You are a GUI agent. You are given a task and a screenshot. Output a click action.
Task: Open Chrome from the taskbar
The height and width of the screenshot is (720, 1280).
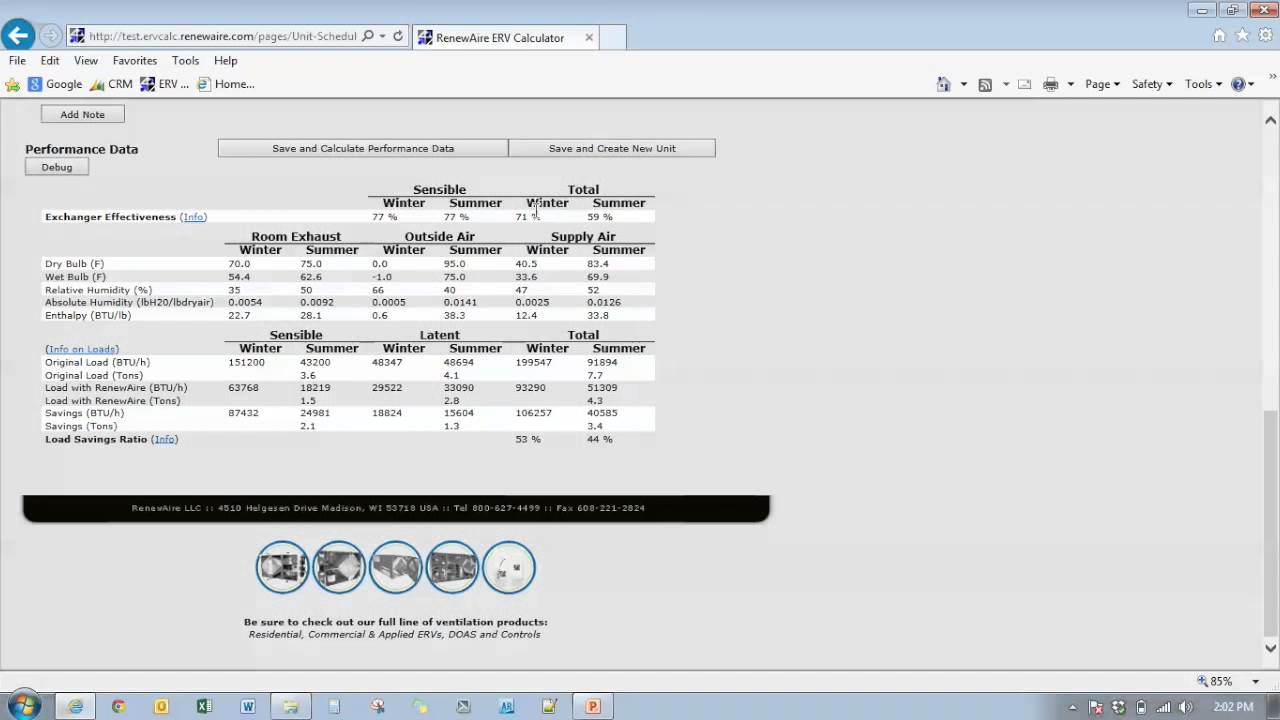pos(118,706)
